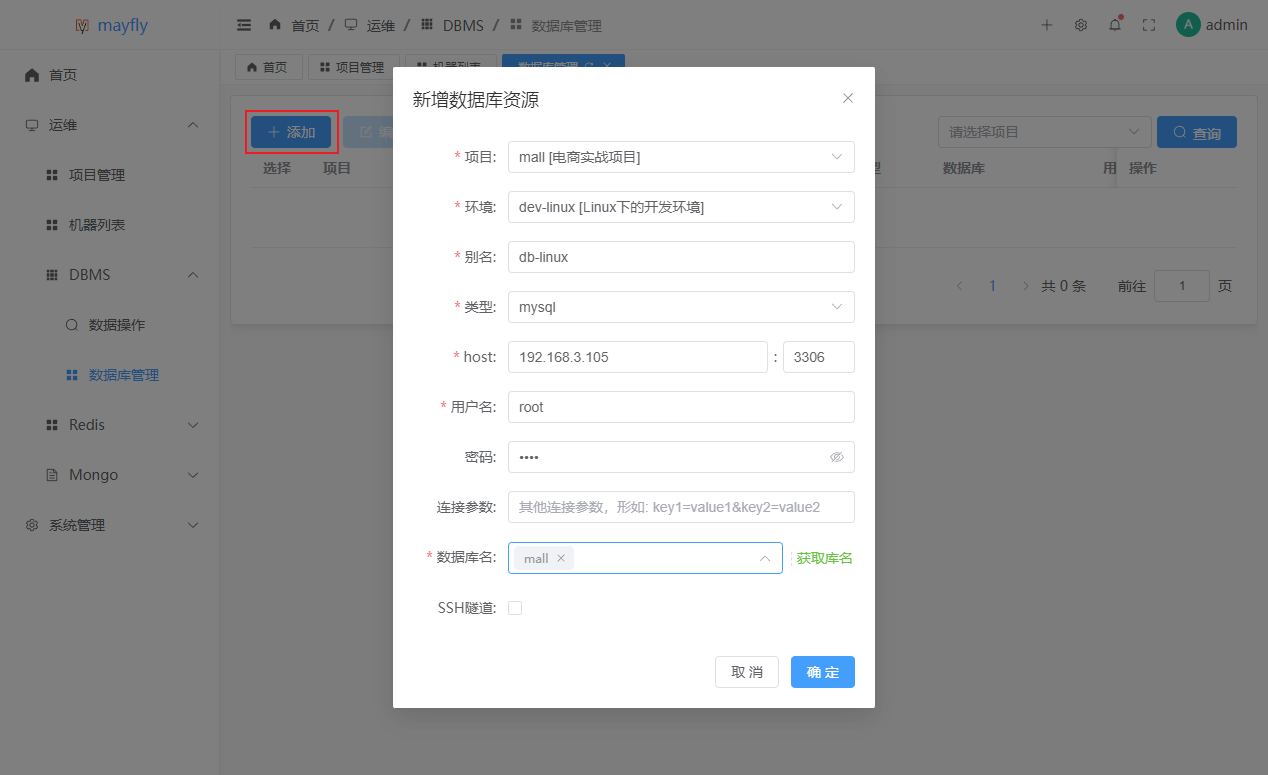Close the 新增数据库资源 dialog
The image size is (1268, 775).
click(848, 98)
